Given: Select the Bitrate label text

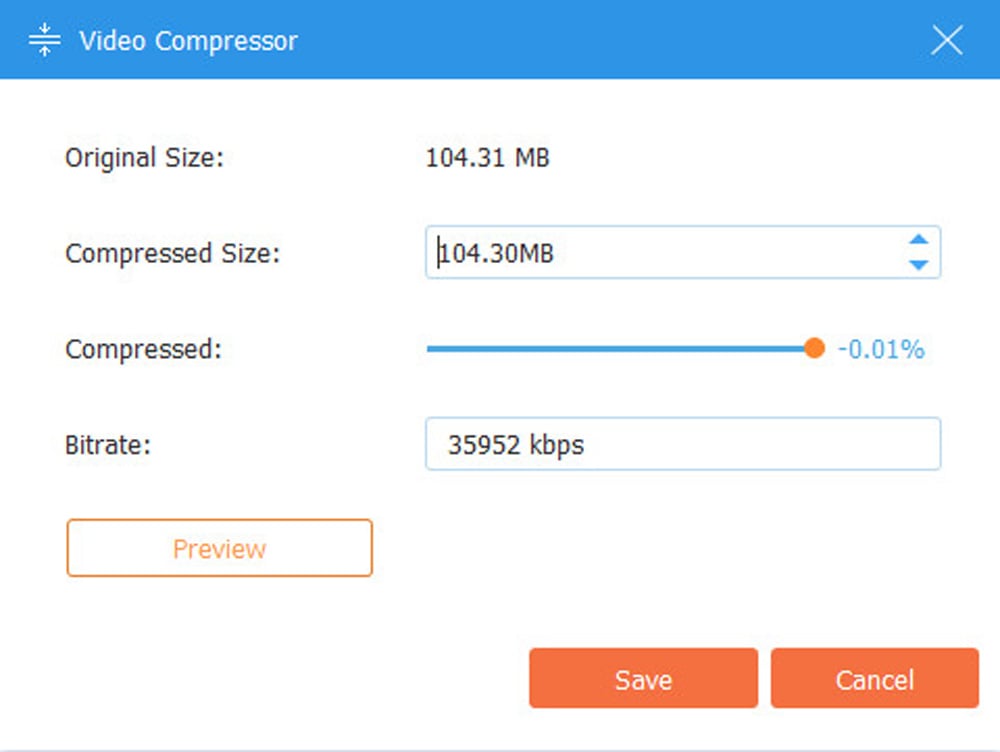Looking at the screenshot, I should [108, 445].
